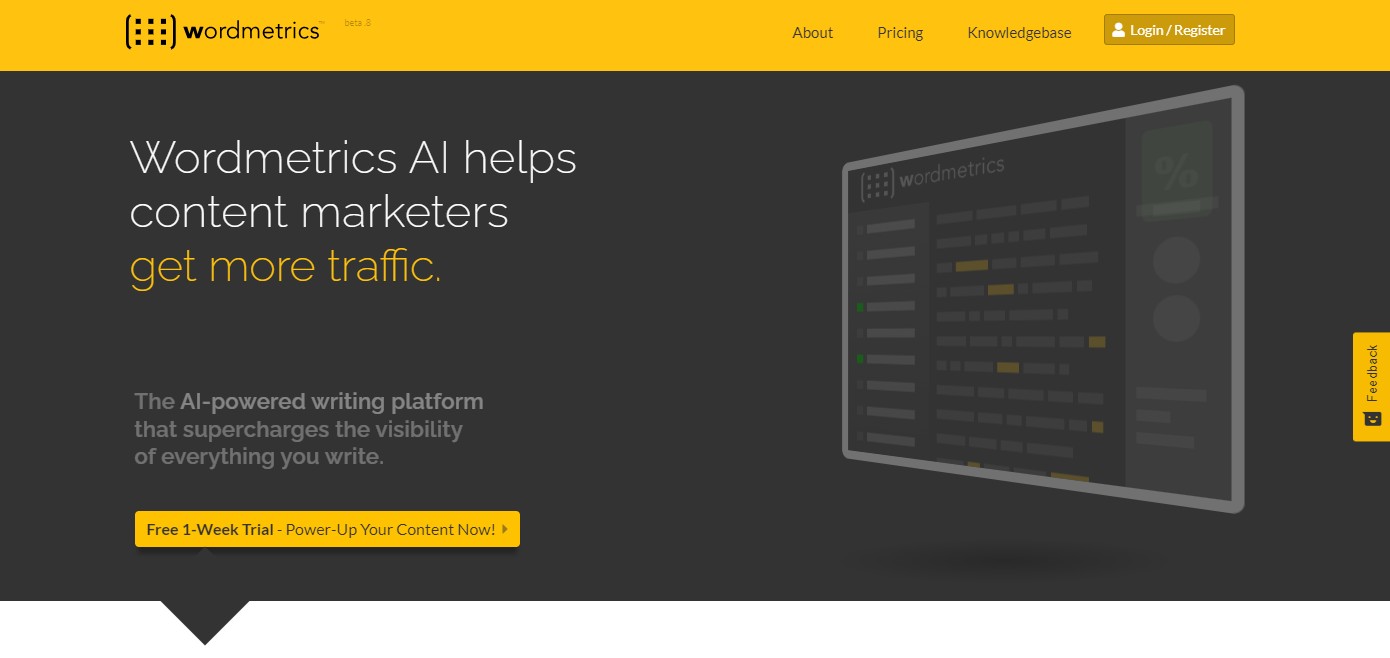The image size is (1390, 658).
Task: Click the arrow icon on trial button
Action: coord(505,529)
